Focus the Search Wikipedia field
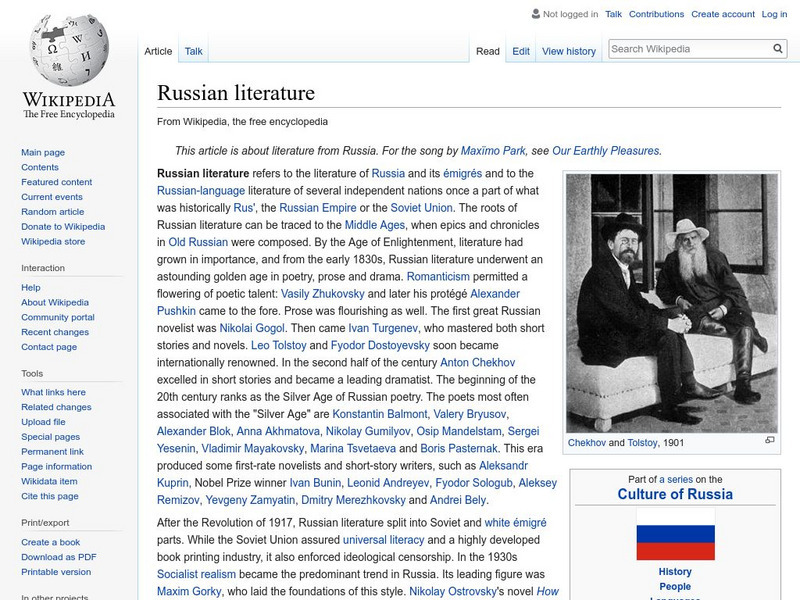Viewport: 800px width, 600px height. [691, 49]
